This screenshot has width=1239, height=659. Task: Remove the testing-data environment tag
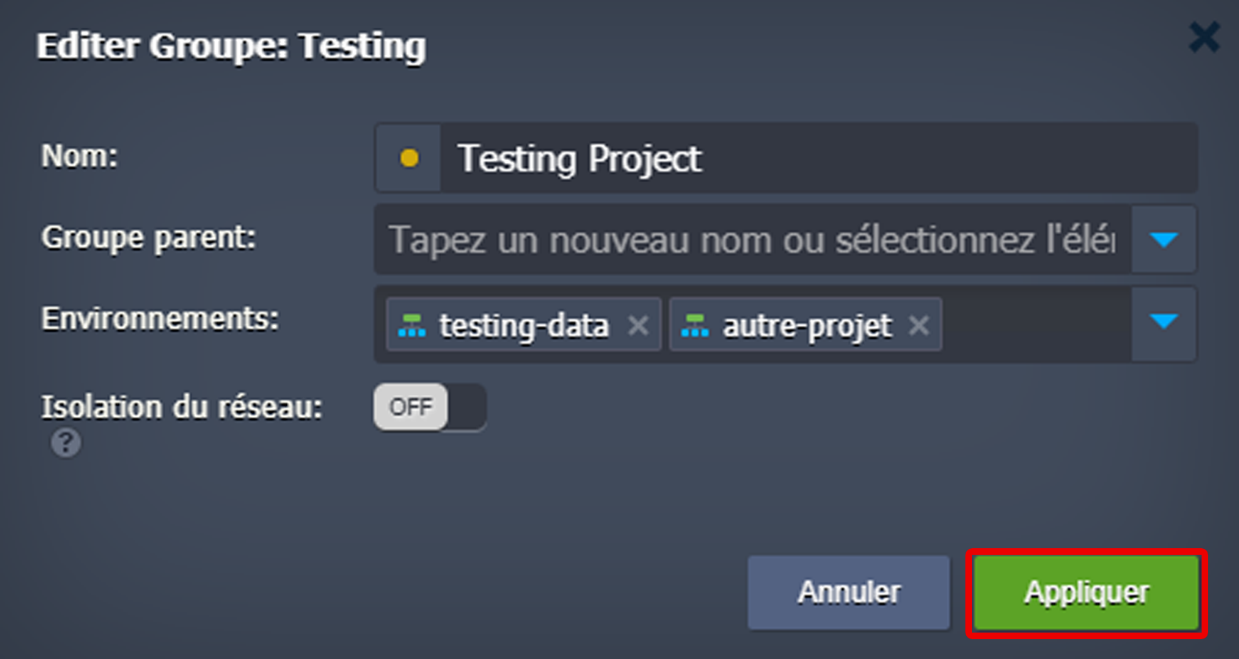pyautogui.click(x=638, y=325)
